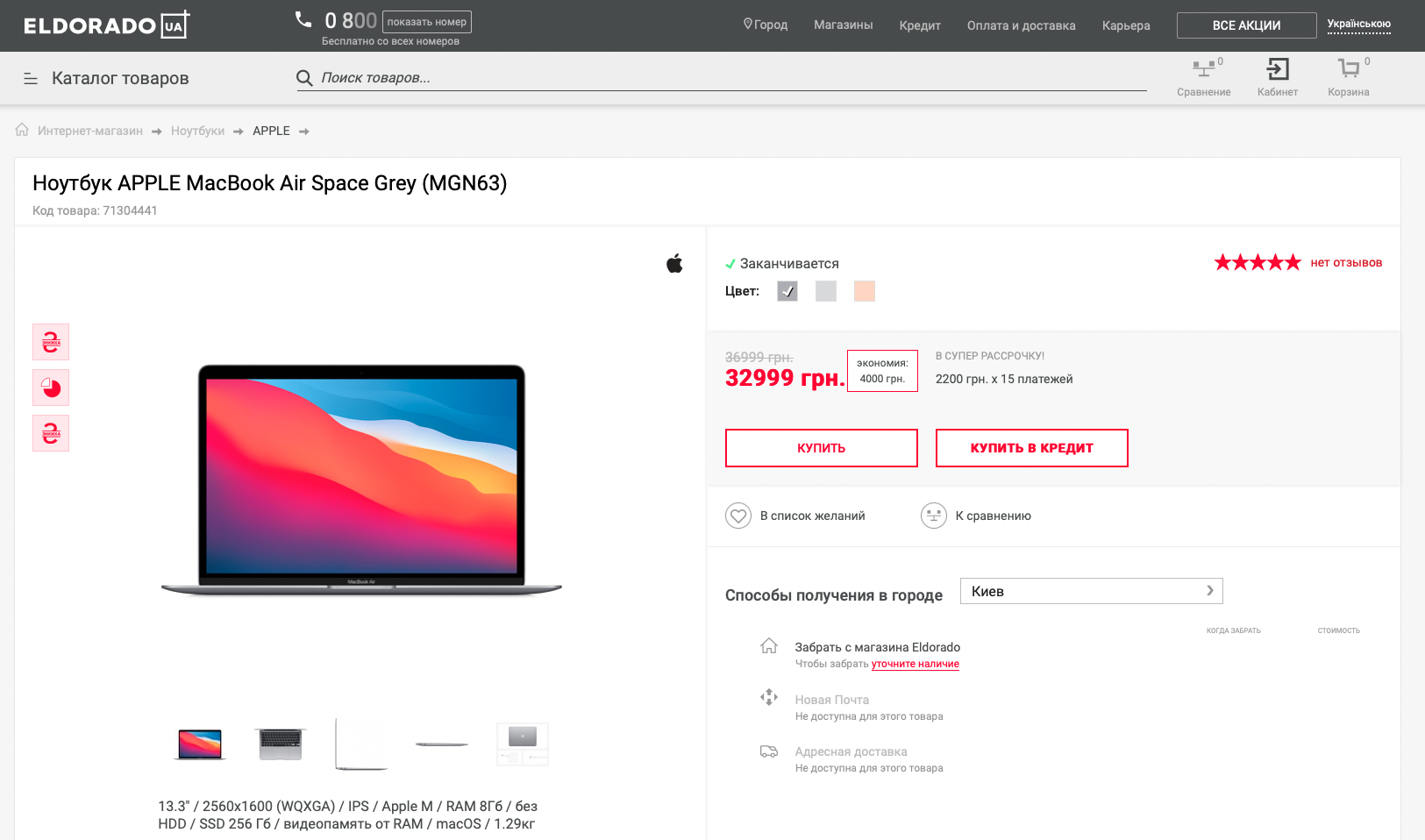Open the Каталог товаров menu
The width and height of the screenshot is (1425, 840).
point(106,78)
